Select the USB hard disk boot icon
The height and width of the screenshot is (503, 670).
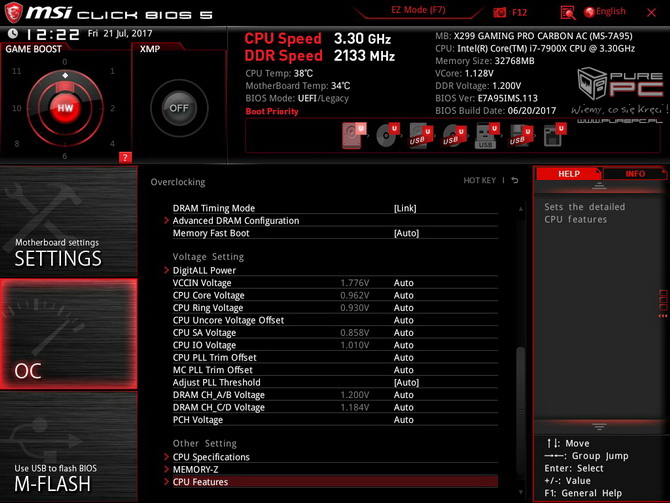pos(420,135)
